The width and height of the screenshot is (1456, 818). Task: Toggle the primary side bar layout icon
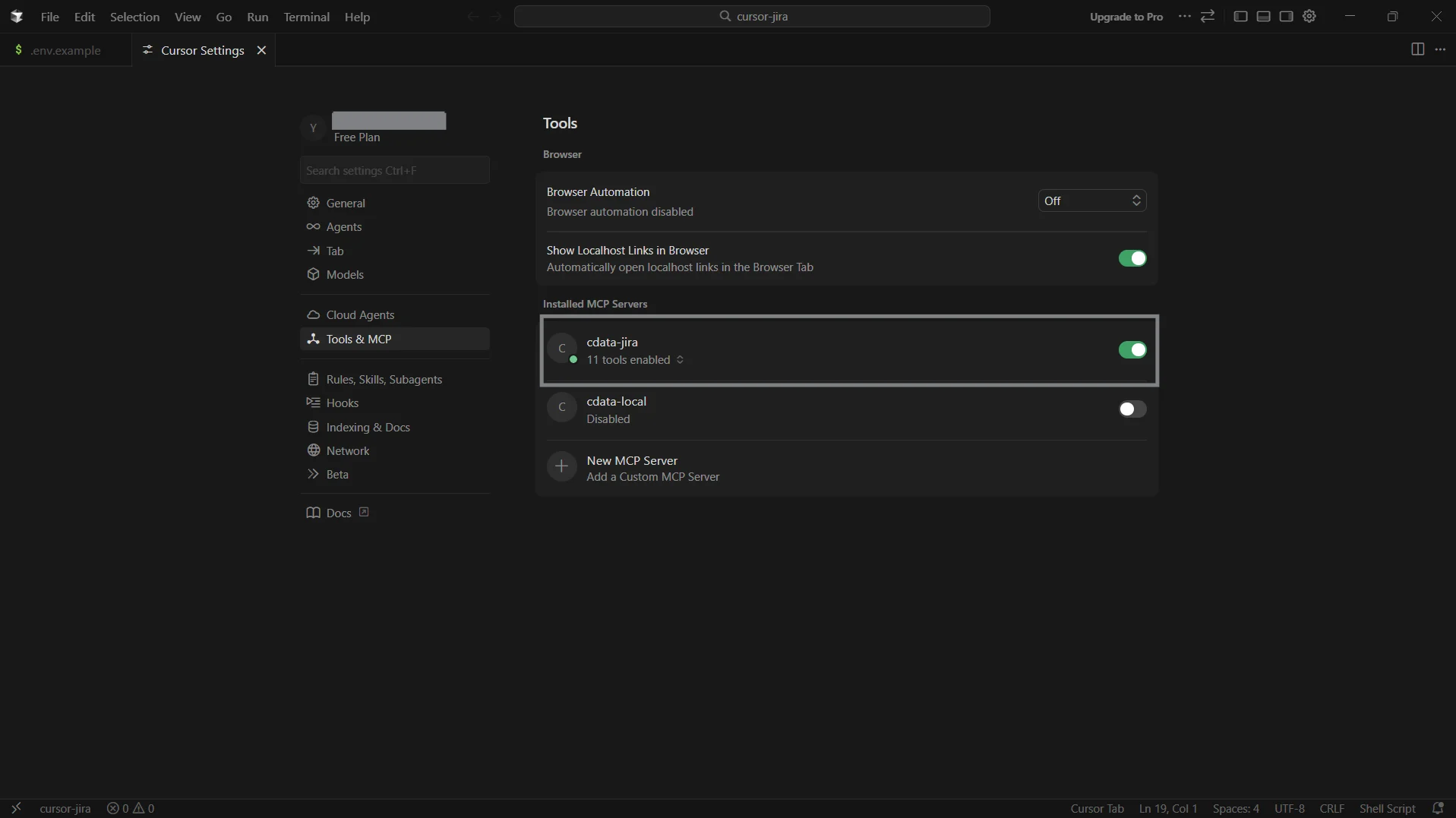tap(1240, 17)
